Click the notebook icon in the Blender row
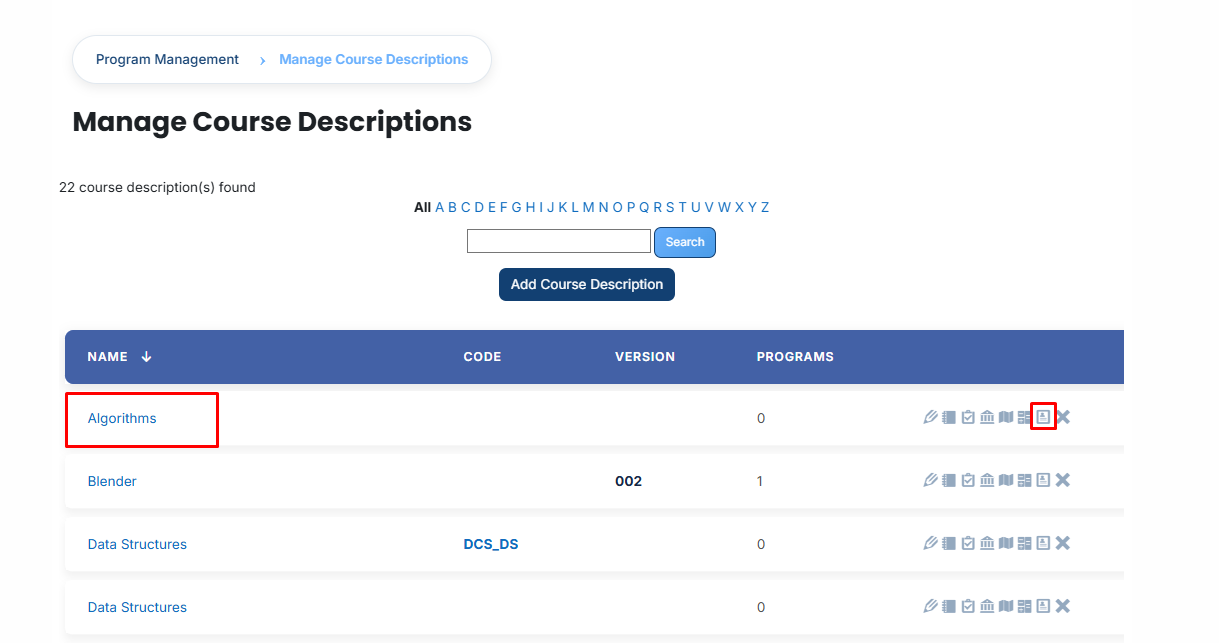Image resolution: width=1219 pixels, height=643 pixels. [x=949, y=480]
